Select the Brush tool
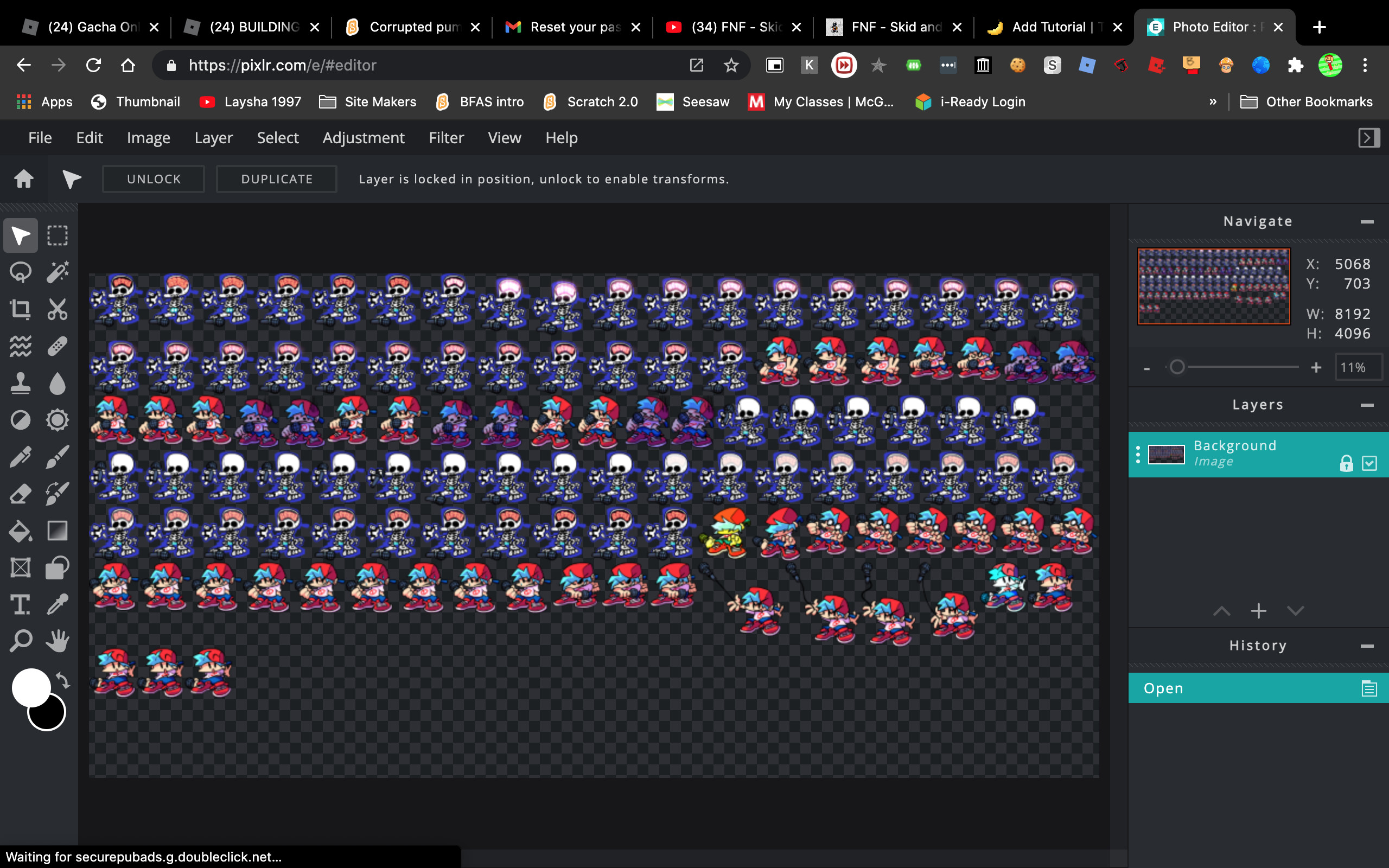This screenshot has height=868, width=1389. click(58, 457)
